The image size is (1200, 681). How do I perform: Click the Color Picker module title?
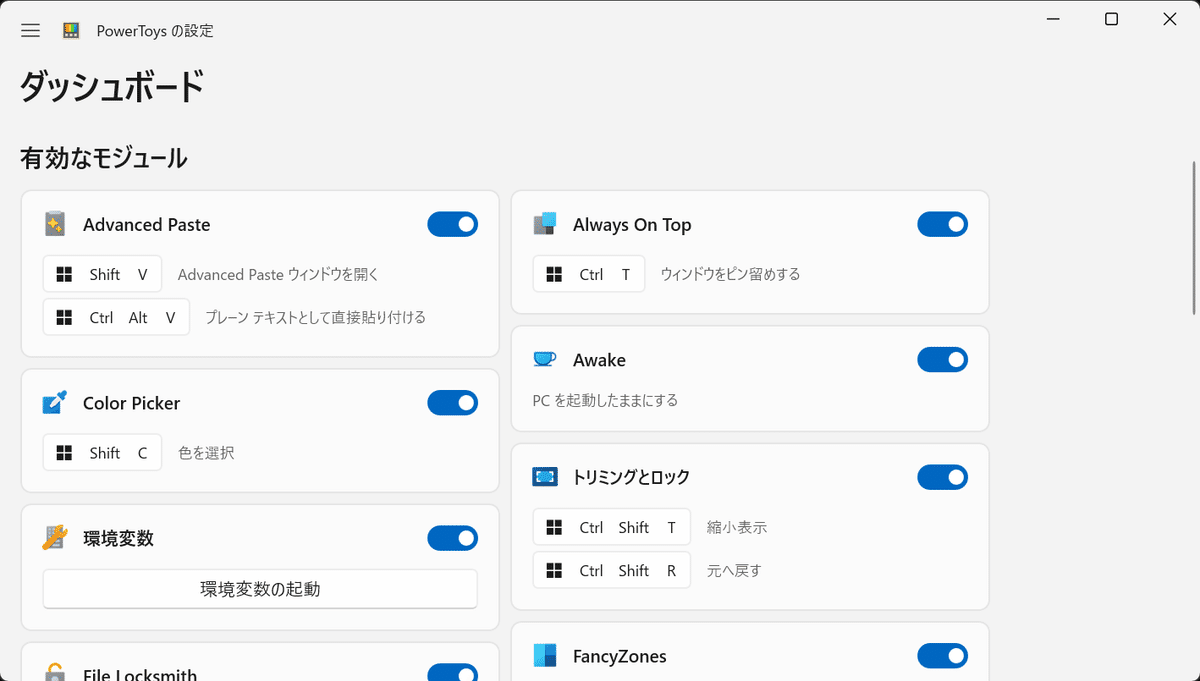(x=132, y=403)
